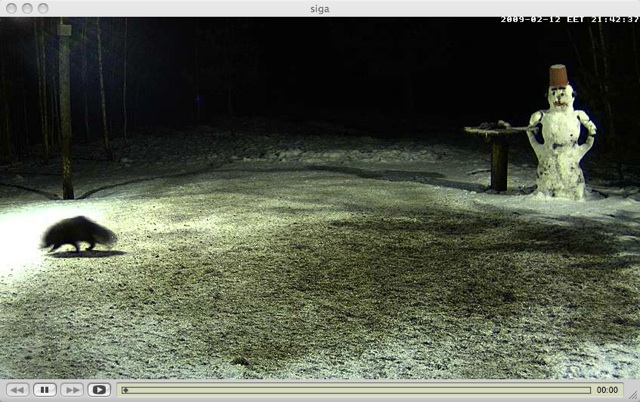Zoom the siga window

point(43,8)
